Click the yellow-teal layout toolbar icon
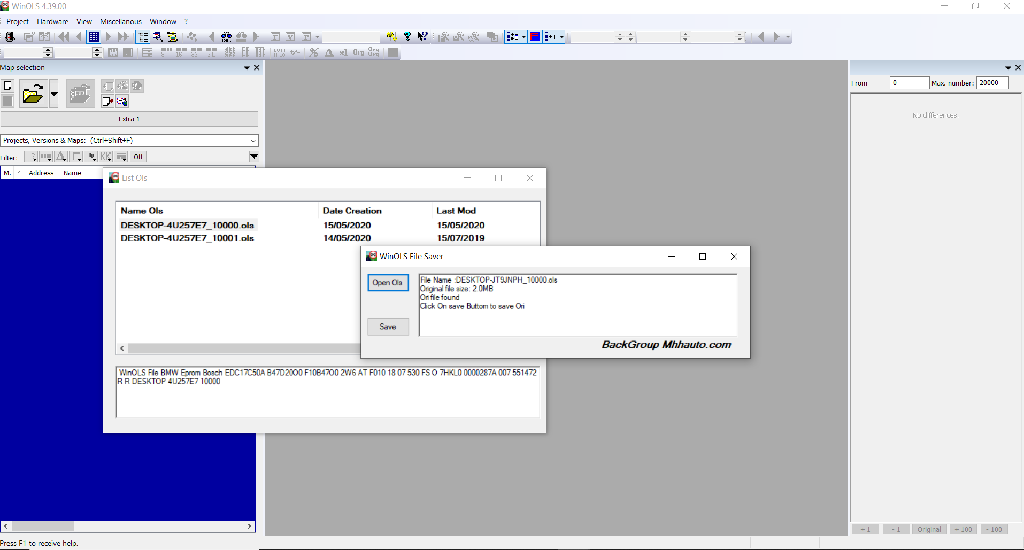 tap(172, 37)
